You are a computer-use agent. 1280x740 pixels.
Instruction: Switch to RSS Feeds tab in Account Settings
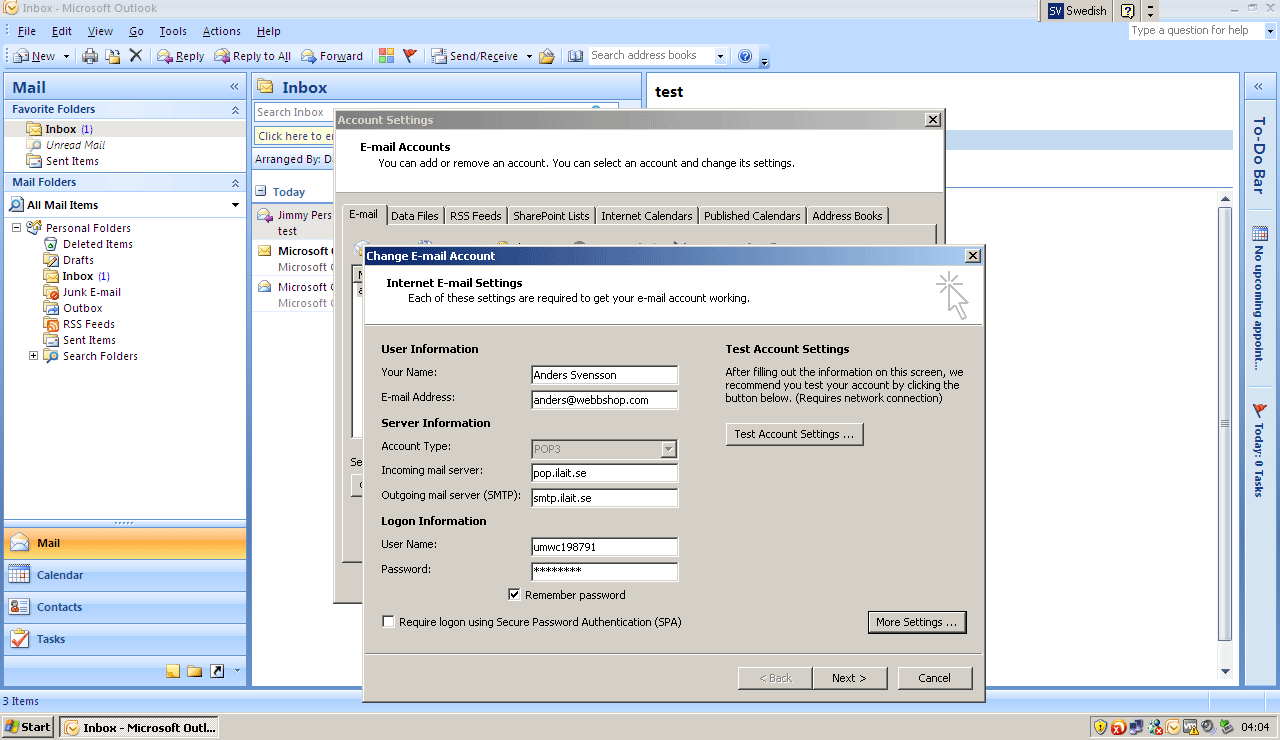[476, 216]
